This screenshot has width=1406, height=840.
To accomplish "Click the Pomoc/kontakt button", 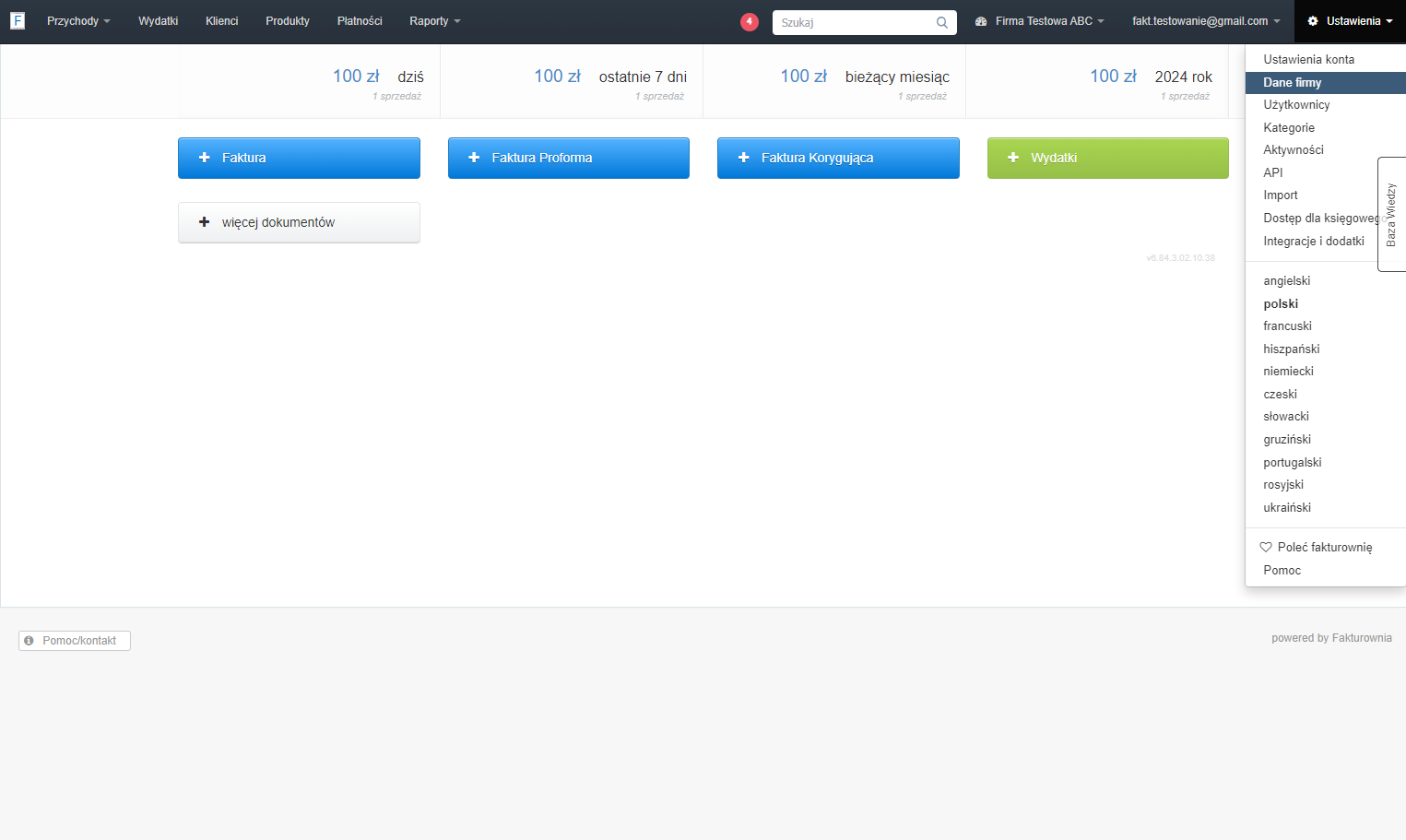I will pyautogui.click(x=75, y=640).
